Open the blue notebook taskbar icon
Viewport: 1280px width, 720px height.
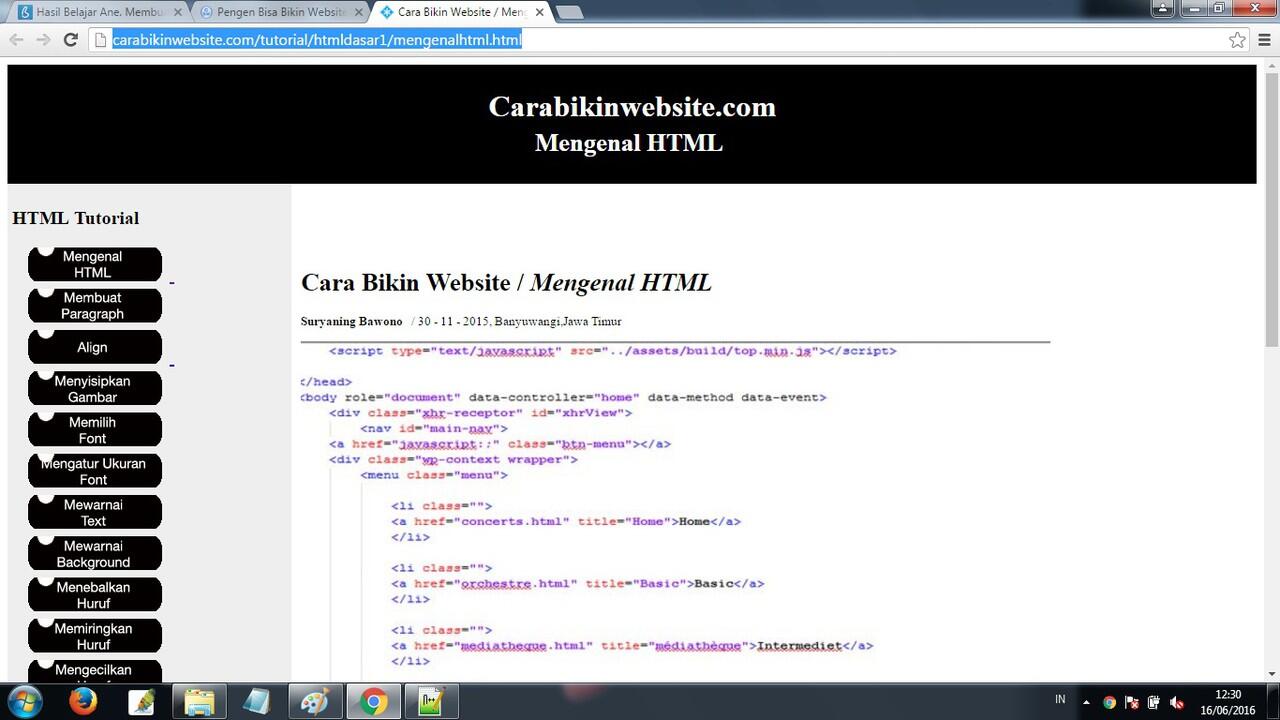click(257, 702)
